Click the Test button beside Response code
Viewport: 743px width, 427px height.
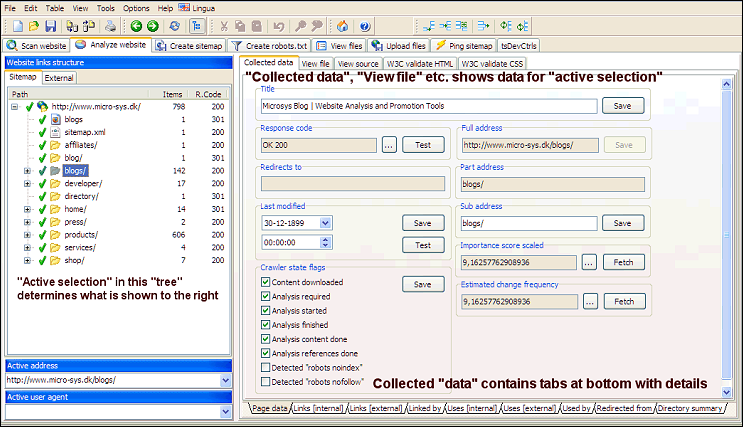(x=423, y=145)
